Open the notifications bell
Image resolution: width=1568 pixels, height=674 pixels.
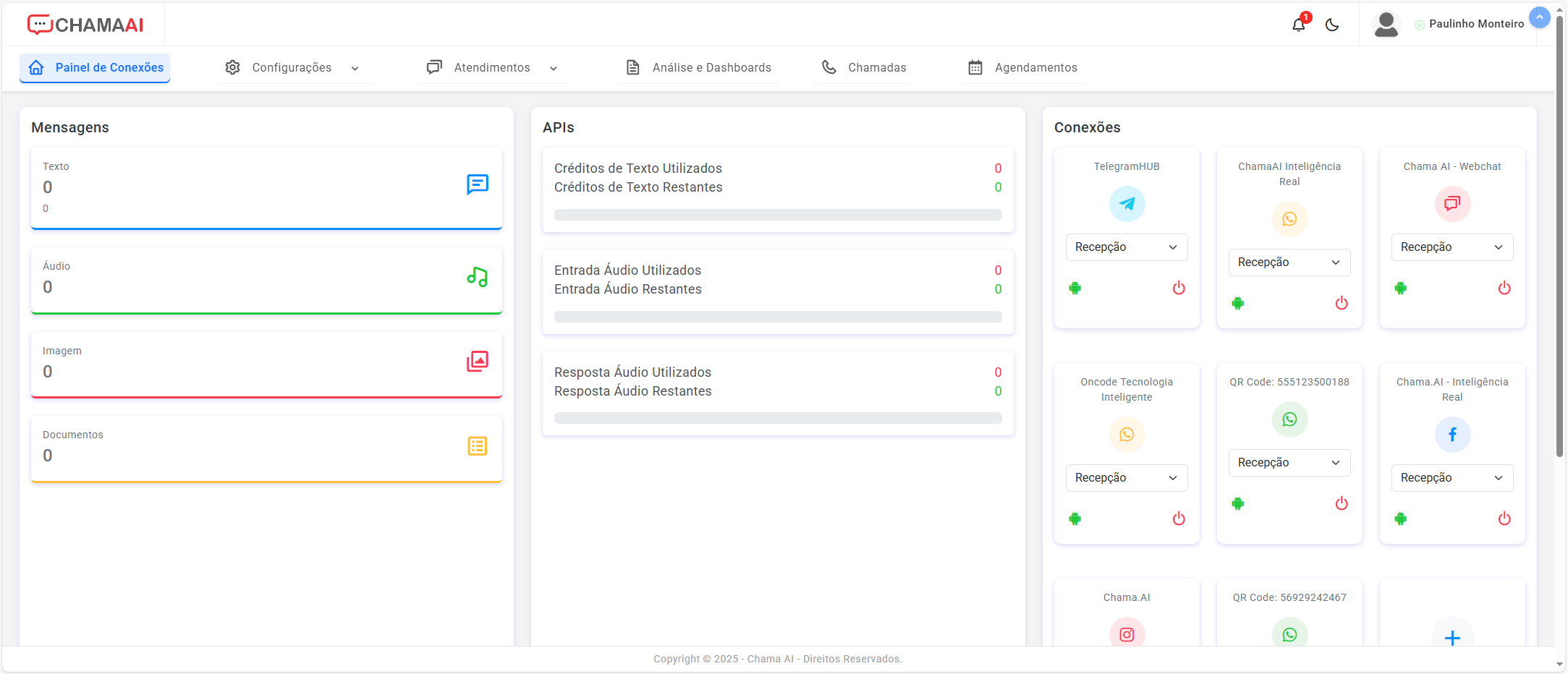click(1299, 25)
